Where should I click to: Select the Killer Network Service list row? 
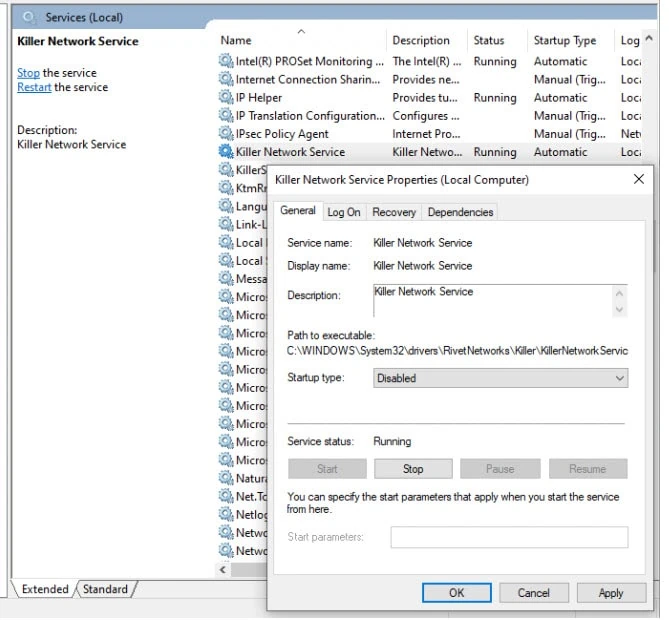(430, 151)
